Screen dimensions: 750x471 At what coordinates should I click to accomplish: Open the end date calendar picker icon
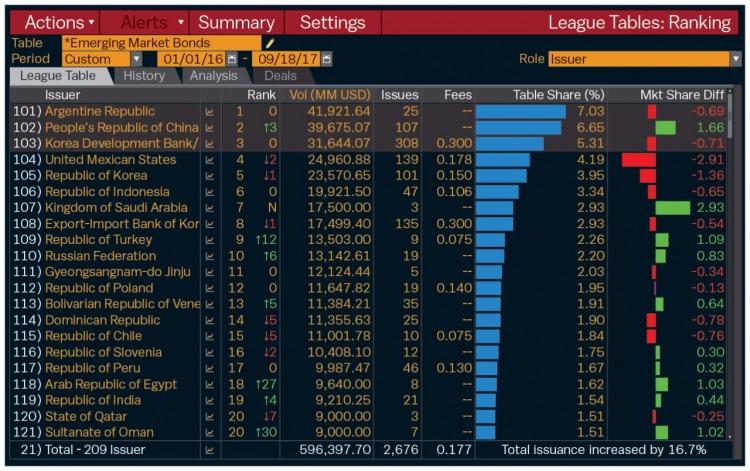(x=325, y=59)
